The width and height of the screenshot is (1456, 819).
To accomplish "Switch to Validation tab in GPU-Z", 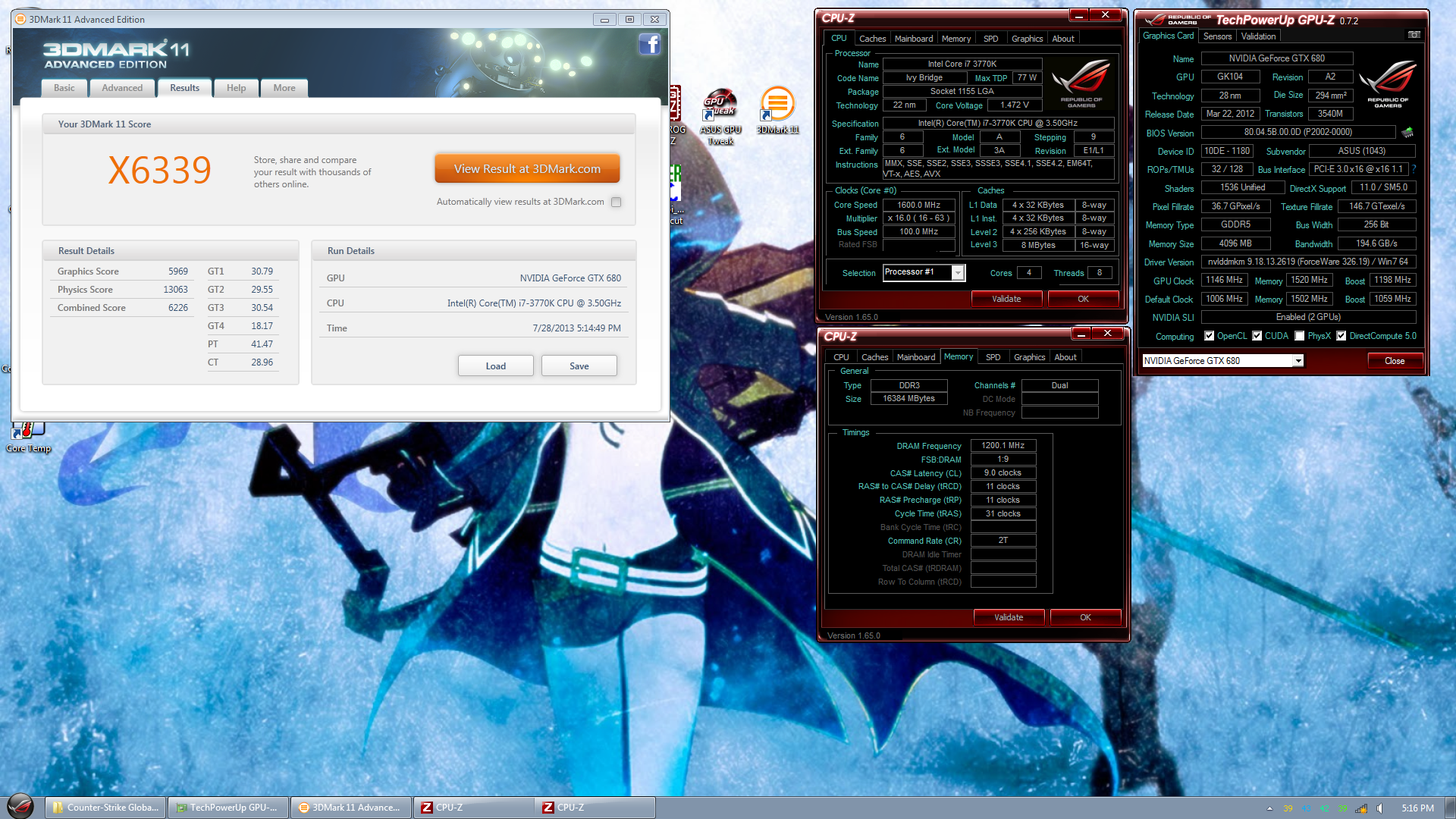I will (1258, 36).
